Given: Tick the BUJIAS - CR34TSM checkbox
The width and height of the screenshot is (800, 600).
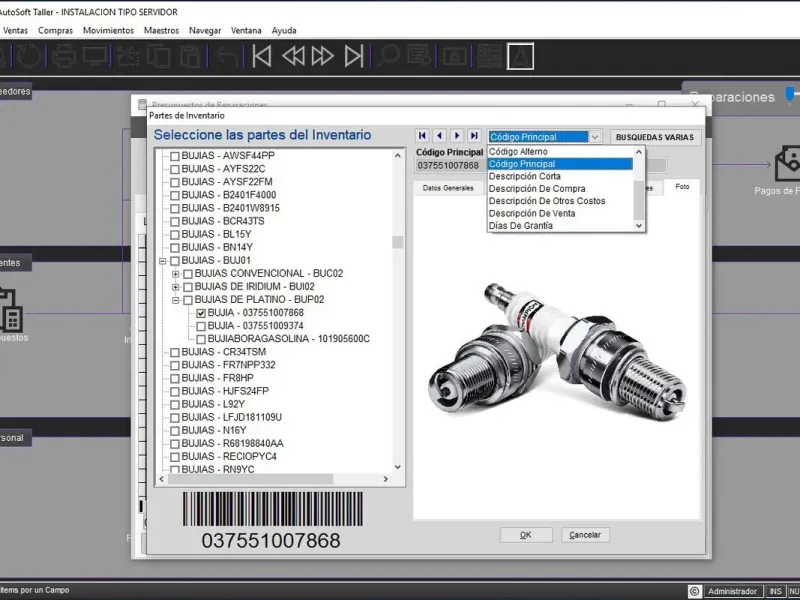Looking at the screenshot, I should click(x=175, y=352).
